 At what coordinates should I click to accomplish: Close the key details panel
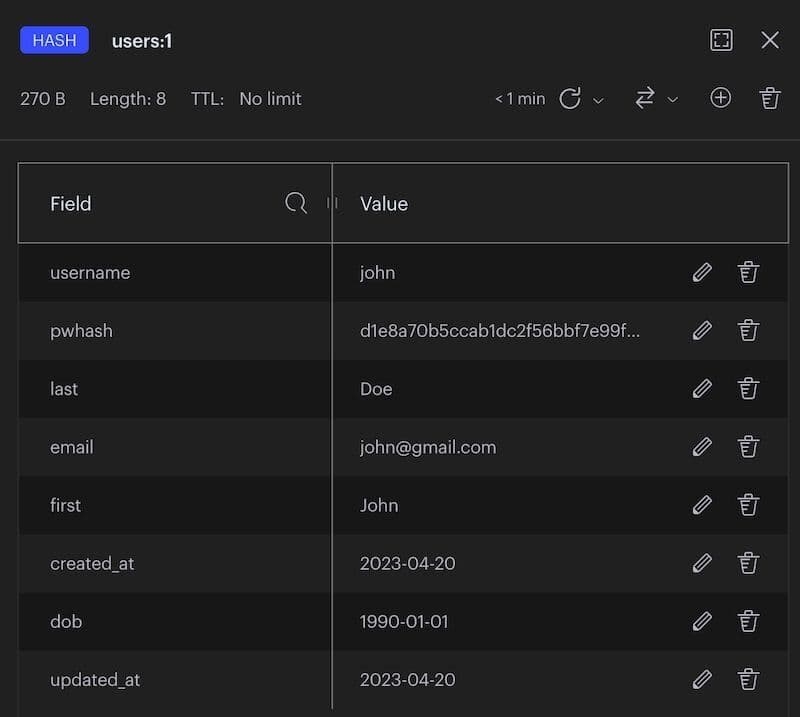769,40
